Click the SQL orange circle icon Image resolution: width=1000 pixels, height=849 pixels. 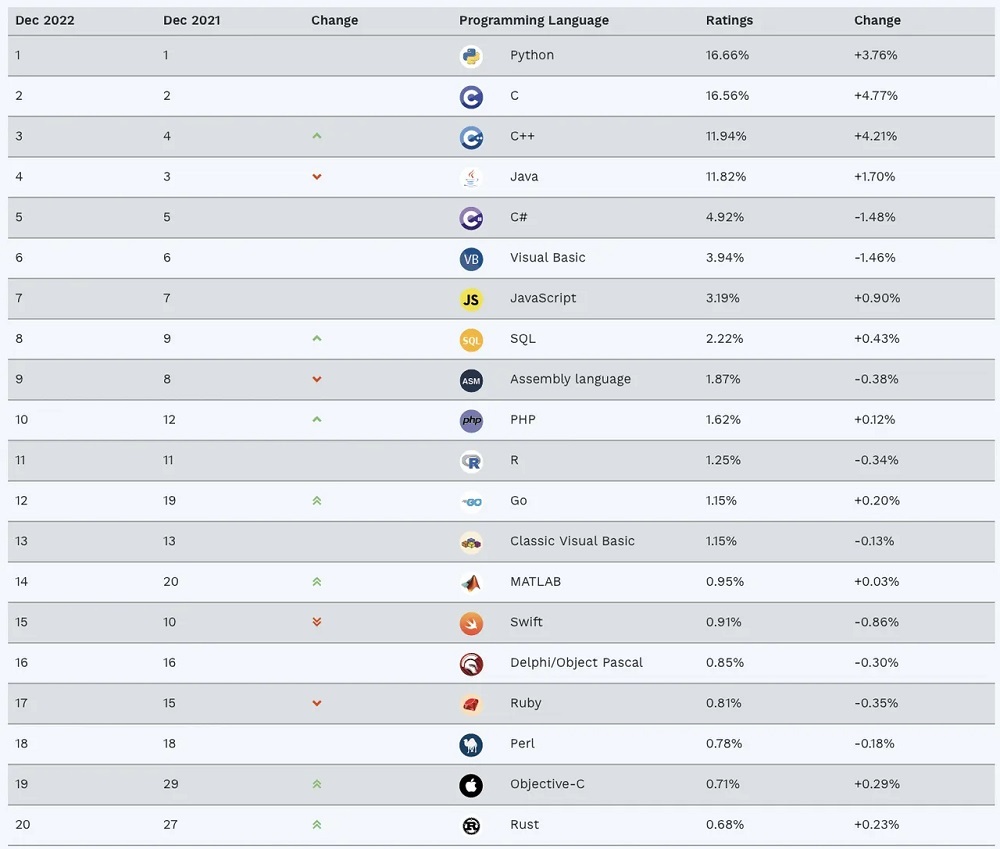click(471, 340)
